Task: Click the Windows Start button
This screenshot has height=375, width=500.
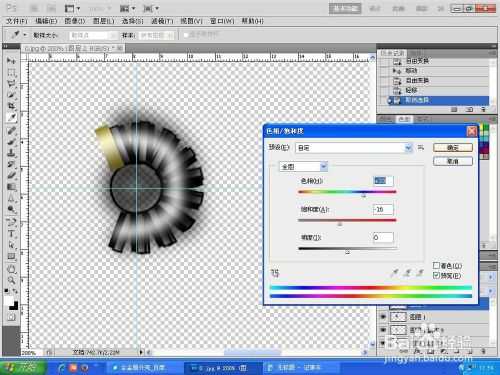Action: point(23,367)
